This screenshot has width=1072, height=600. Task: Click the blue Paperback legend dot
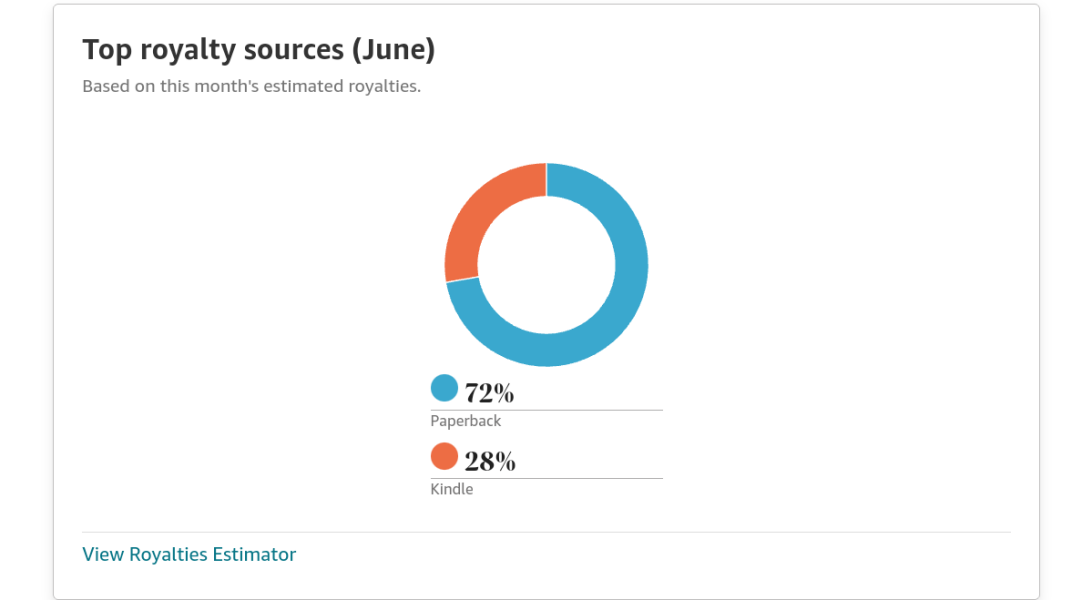click(x=444, y=388)
